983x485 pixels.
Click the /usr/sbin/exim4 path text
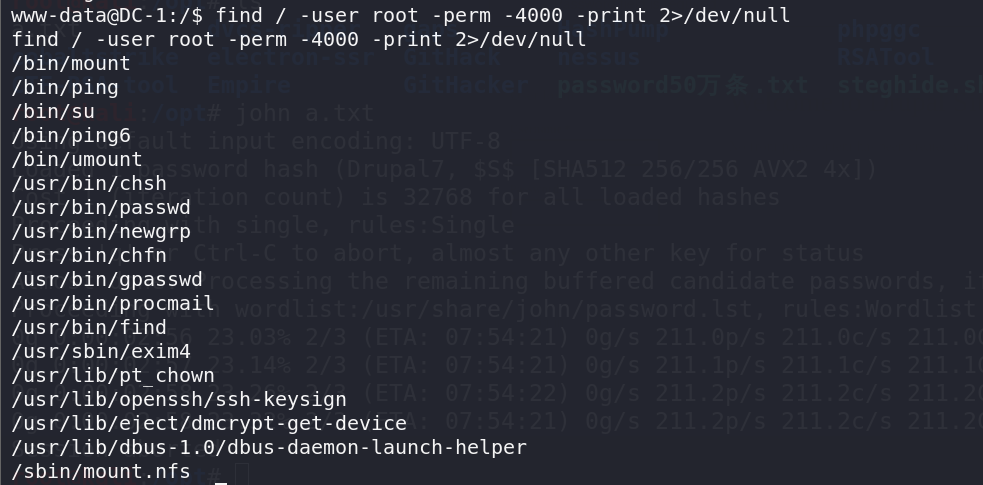click(x=100, y=351)
